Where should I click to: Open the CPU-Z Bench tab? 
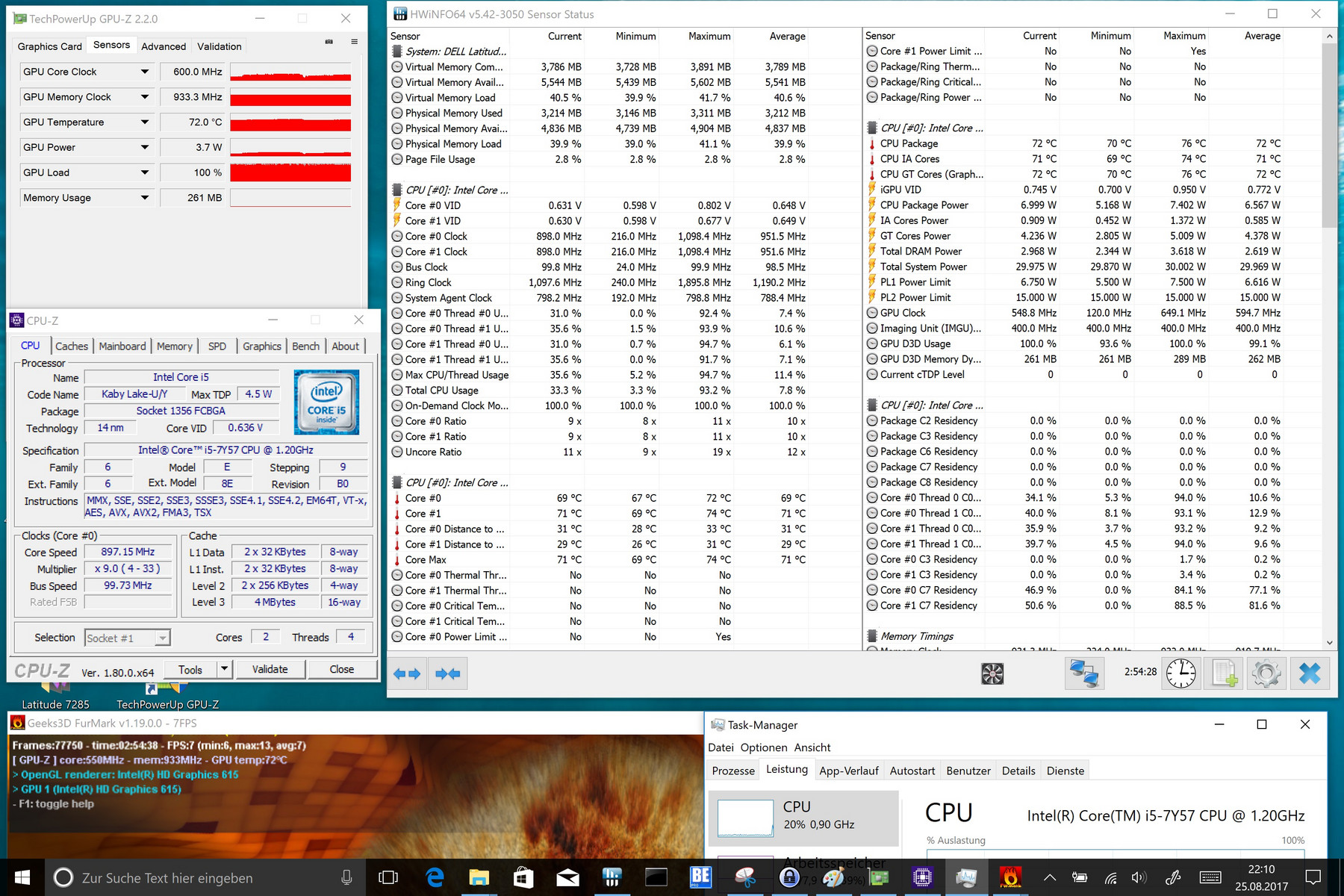click(306, 346)
